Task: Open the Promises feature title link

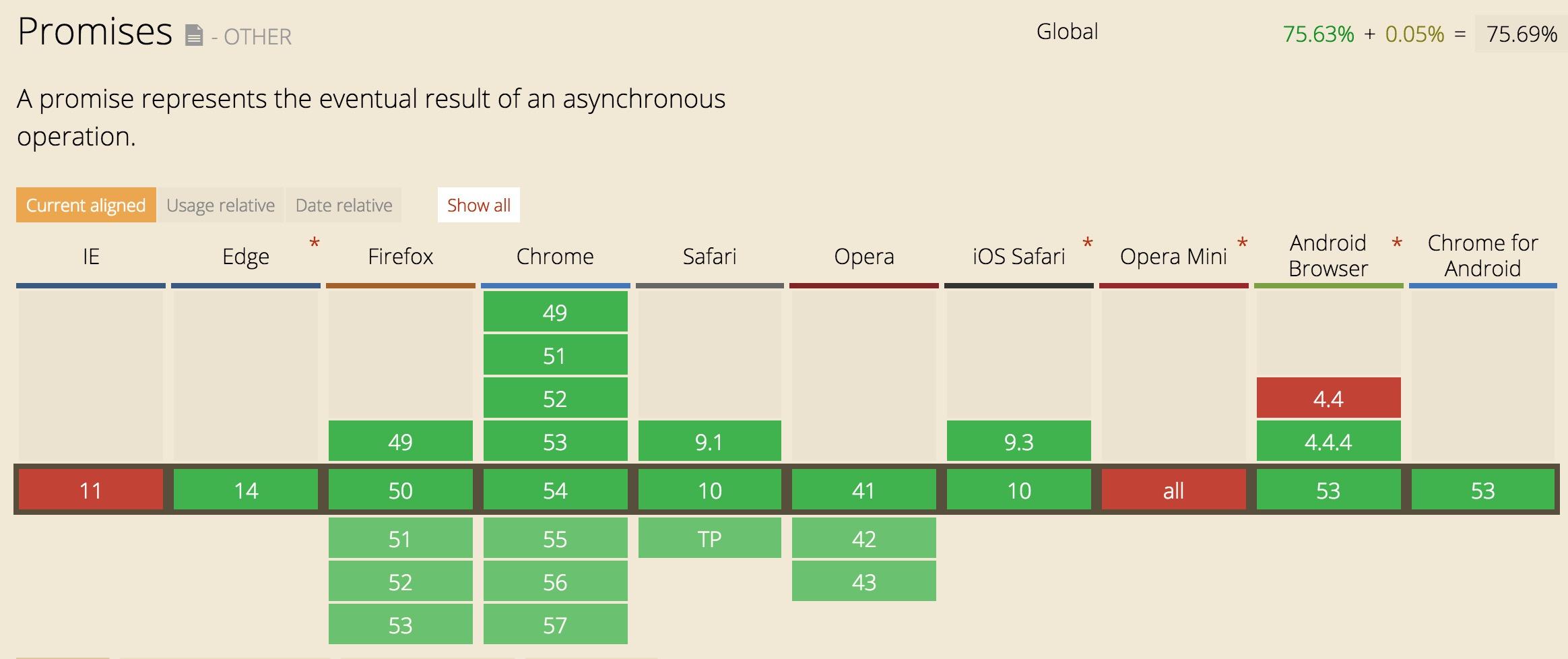Action: coord(95,32)
